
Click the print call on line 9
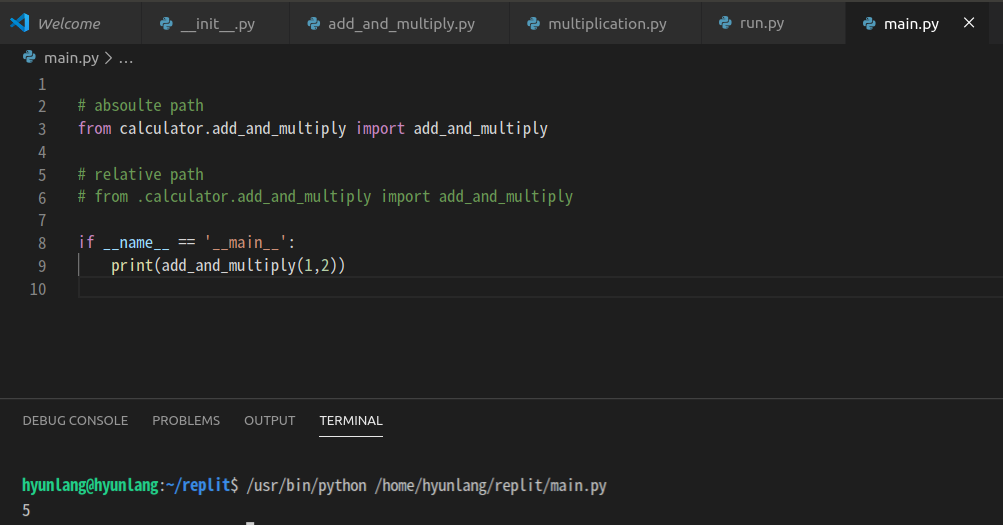(x=228, y=265)
